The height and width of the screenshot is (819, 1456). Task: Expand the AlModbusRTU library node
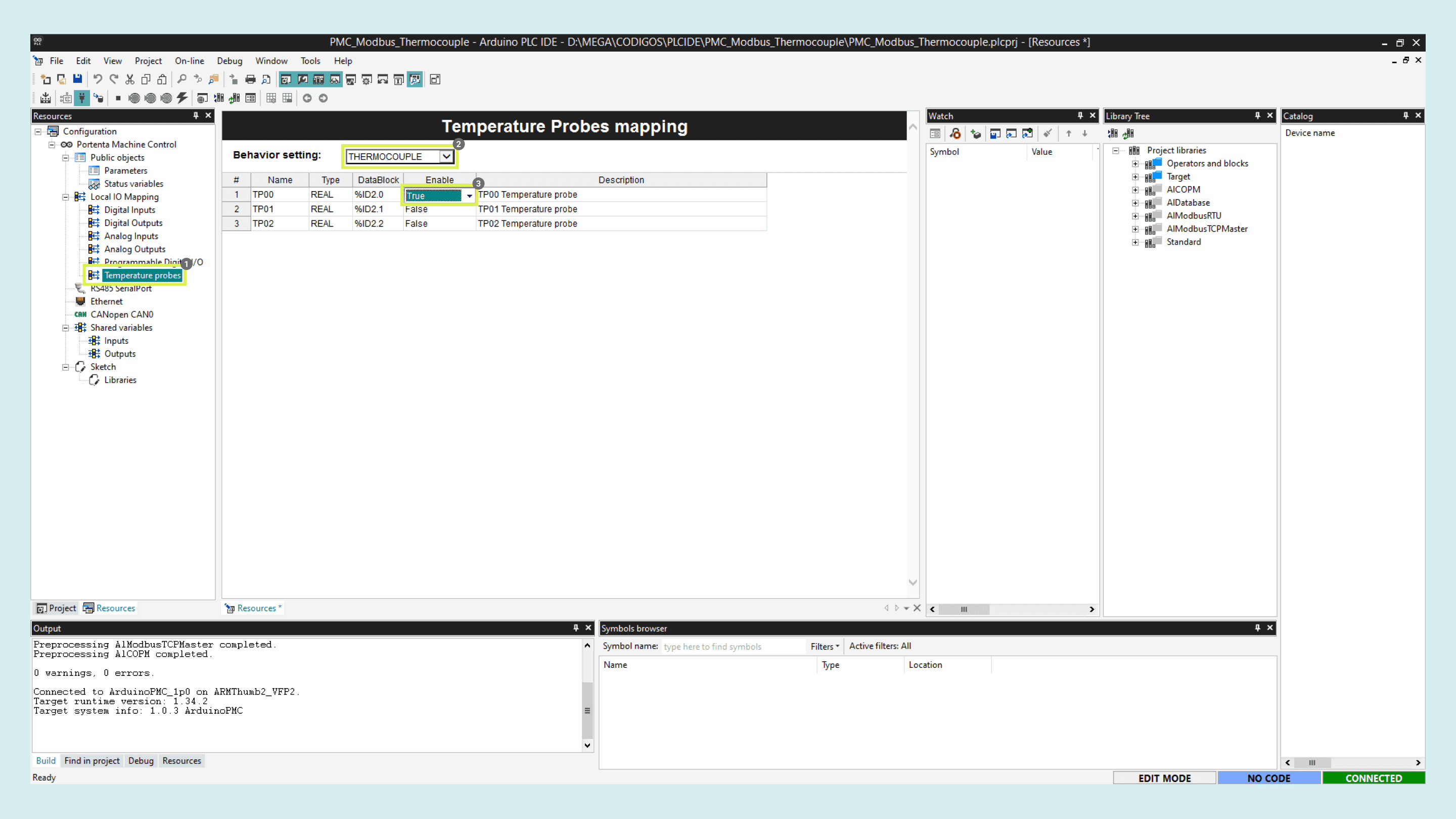(1135, 216)
